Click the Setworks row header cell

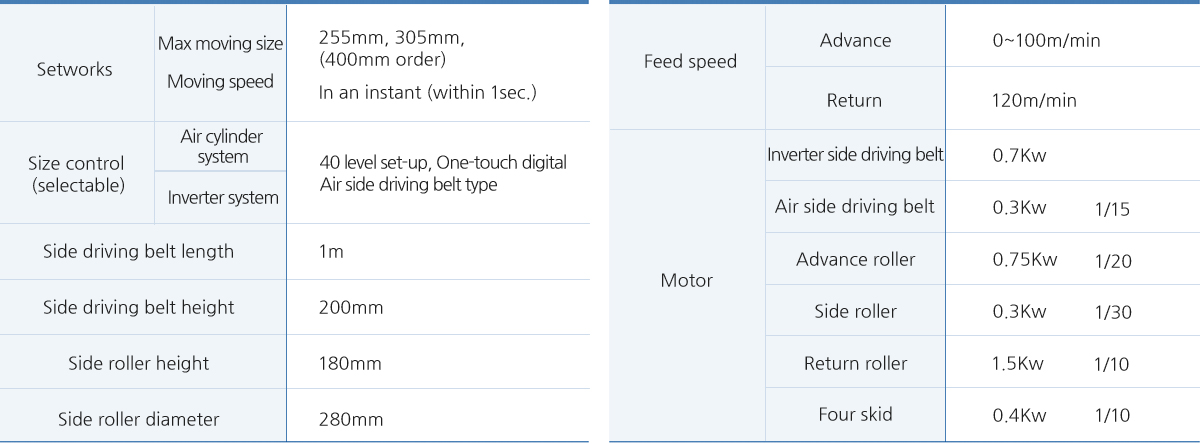click(x=74, y=70)
